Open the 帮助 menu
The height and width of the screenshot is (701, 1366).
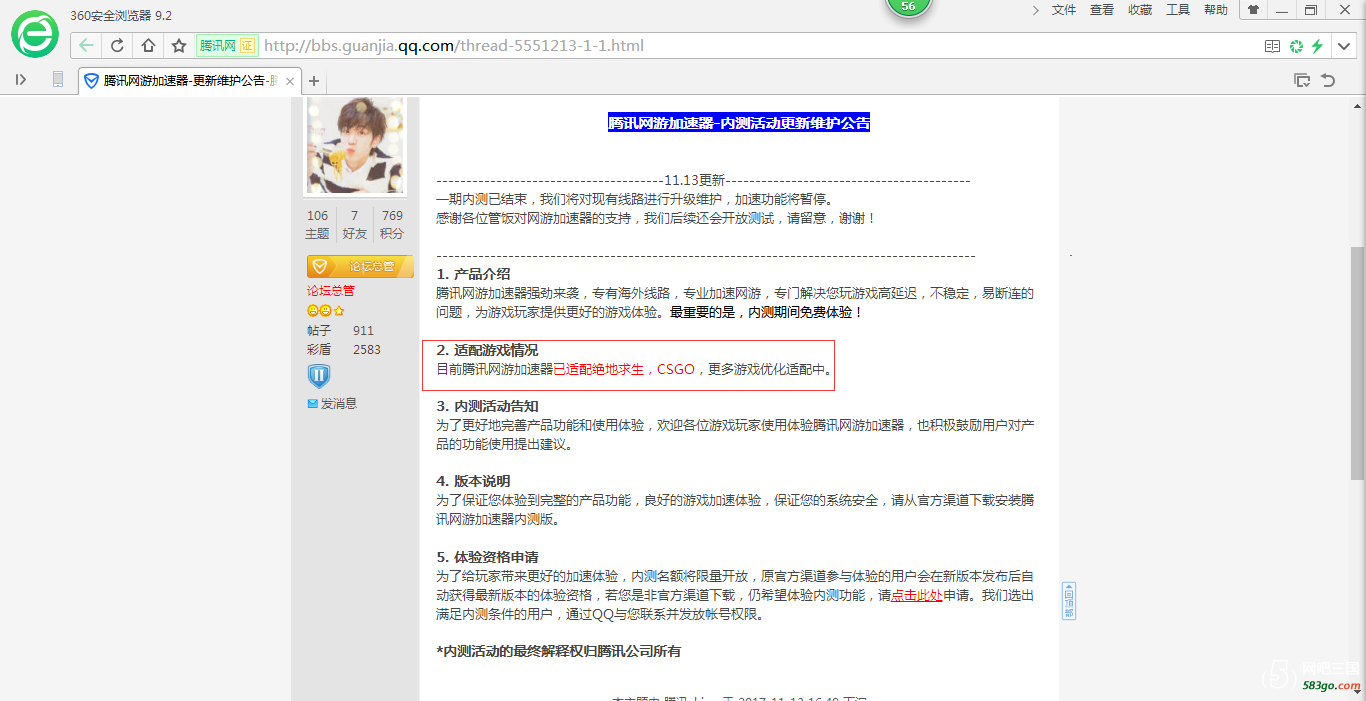point(1216,10)
